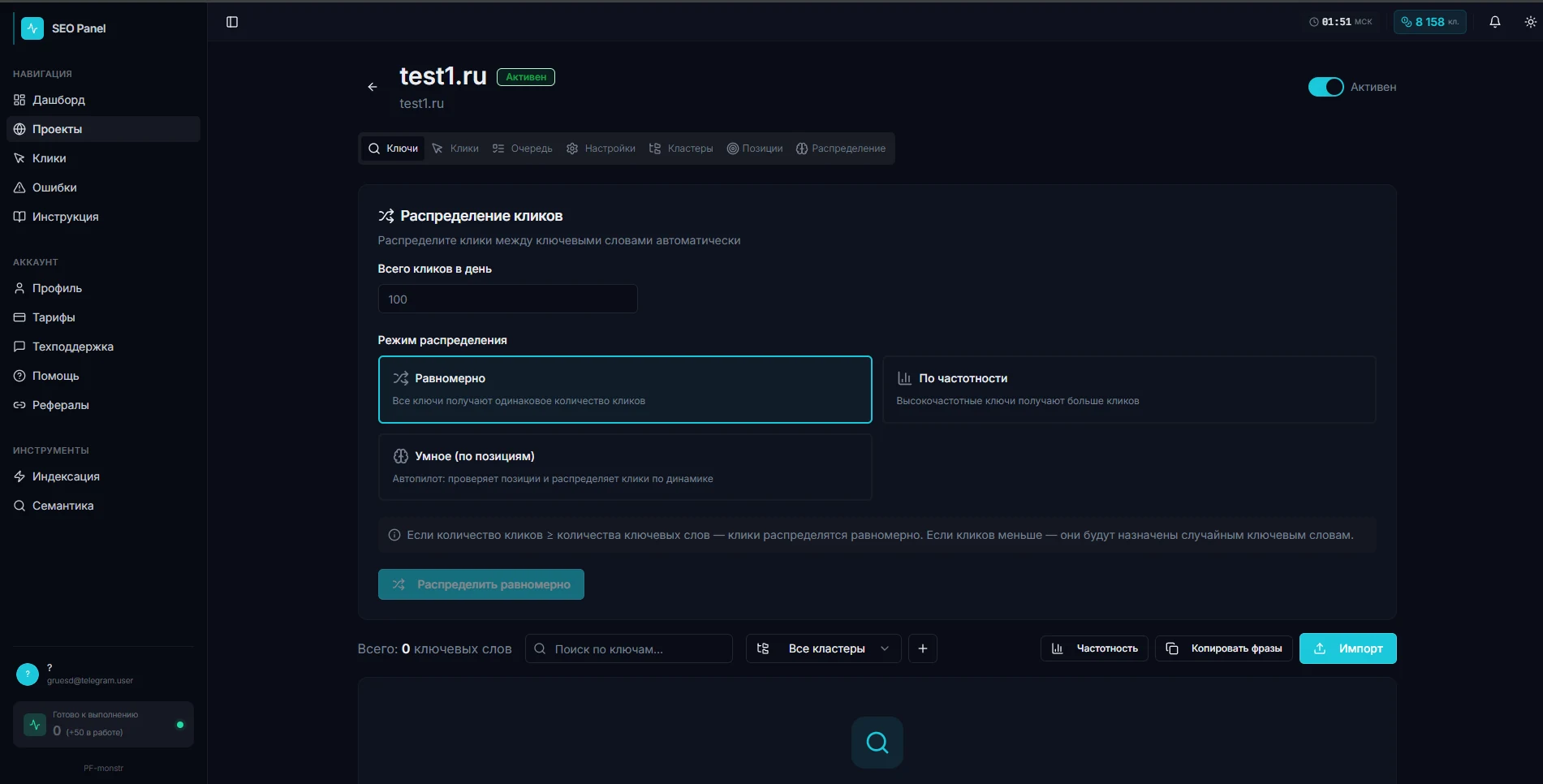
Task: Open Клики in the sidebar navigation
Action: [x=103, y=158]
